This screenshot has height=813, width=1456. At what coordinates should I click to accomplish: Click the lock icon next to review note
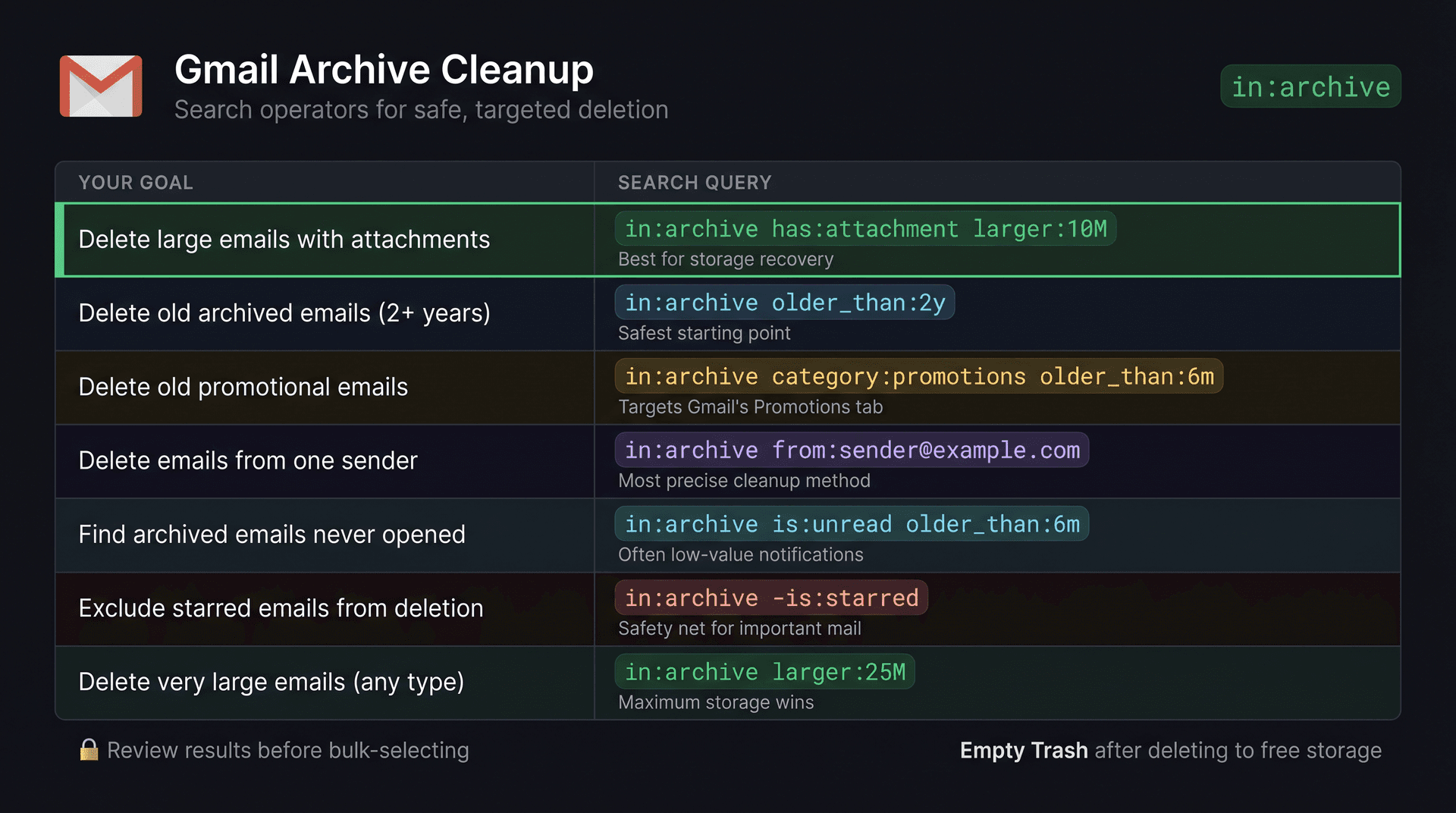89,751
